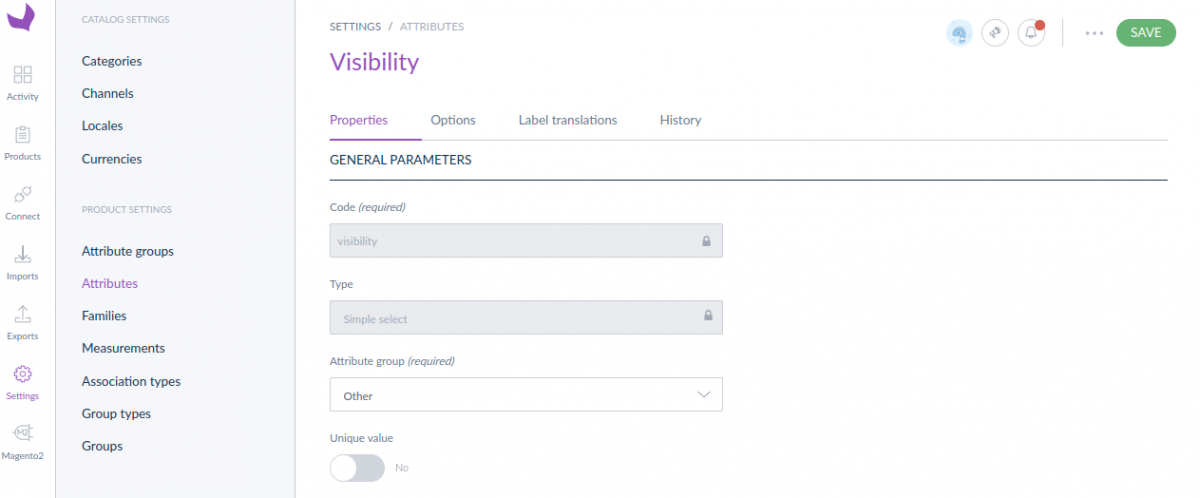This screenshot has width=1200, height=498.
Task: Open Families in product settings
Action: tap(104, 316)
